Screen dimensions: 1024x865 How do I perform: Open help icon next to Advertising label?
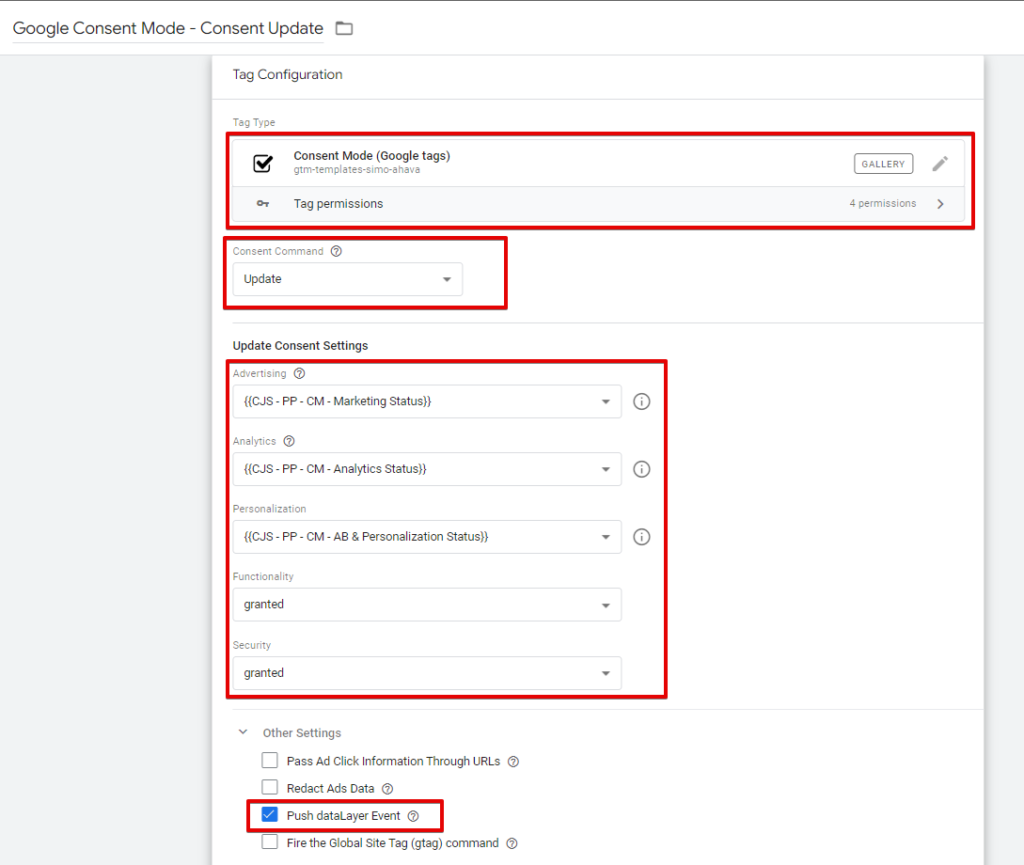click(x=299, y=373)
